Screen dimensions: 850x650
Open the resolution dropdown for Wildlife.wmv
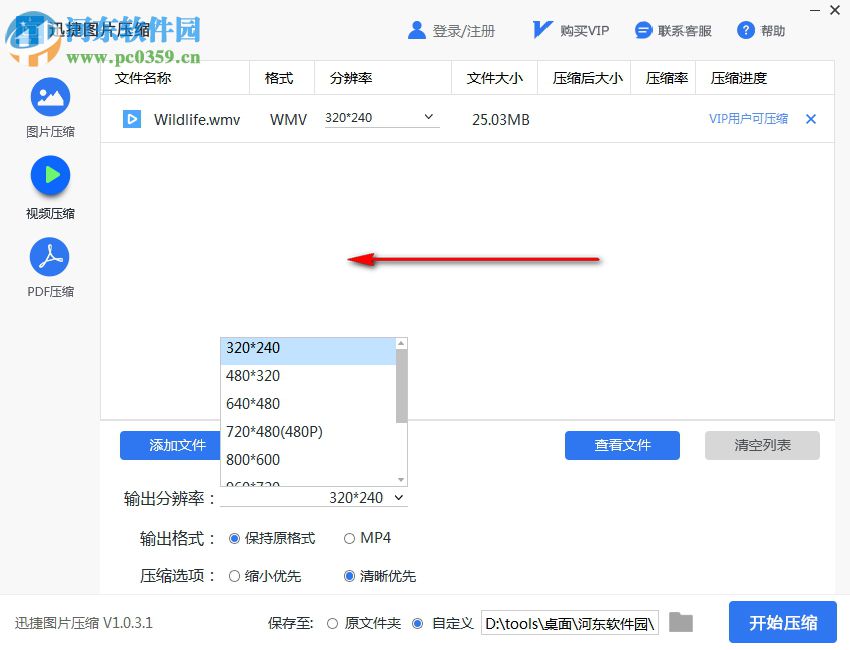coord(429,117)
